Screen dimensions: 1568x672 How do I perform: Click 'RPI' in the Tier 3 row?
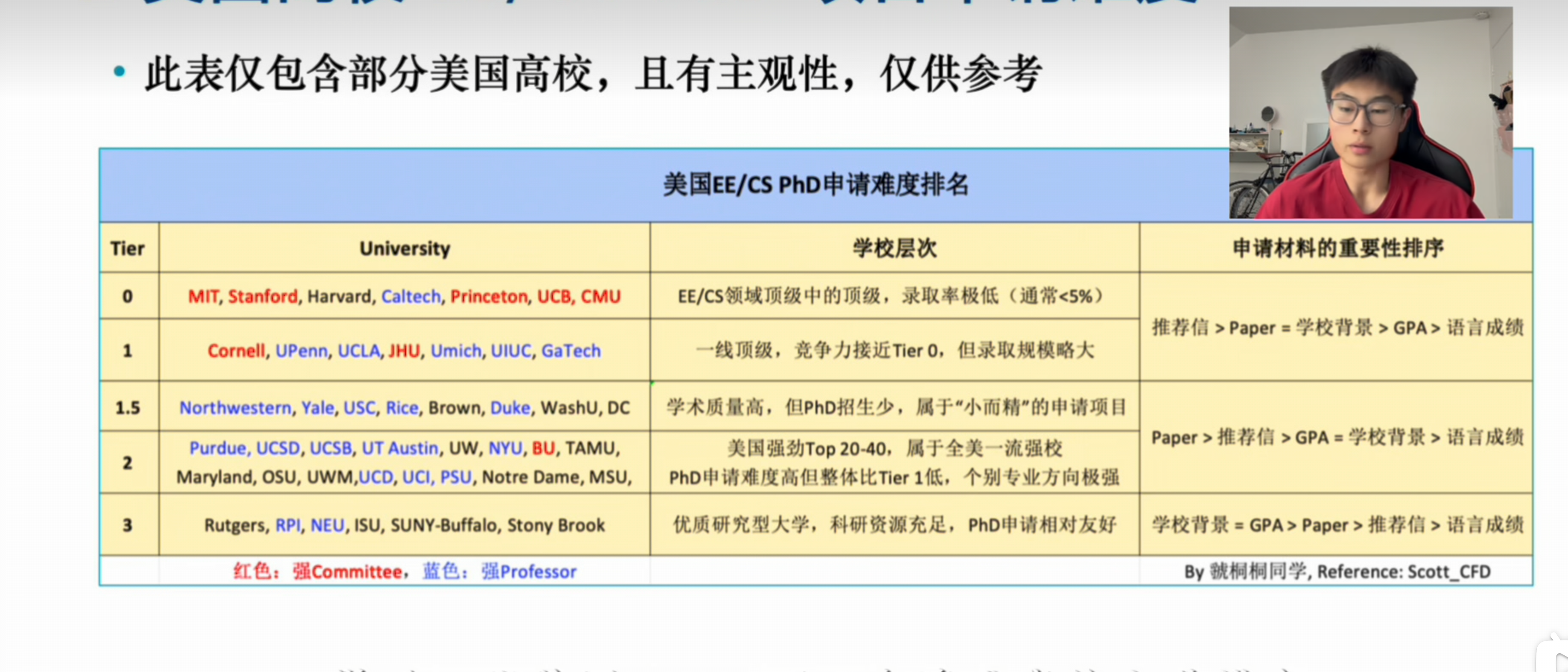click(289, 525)
